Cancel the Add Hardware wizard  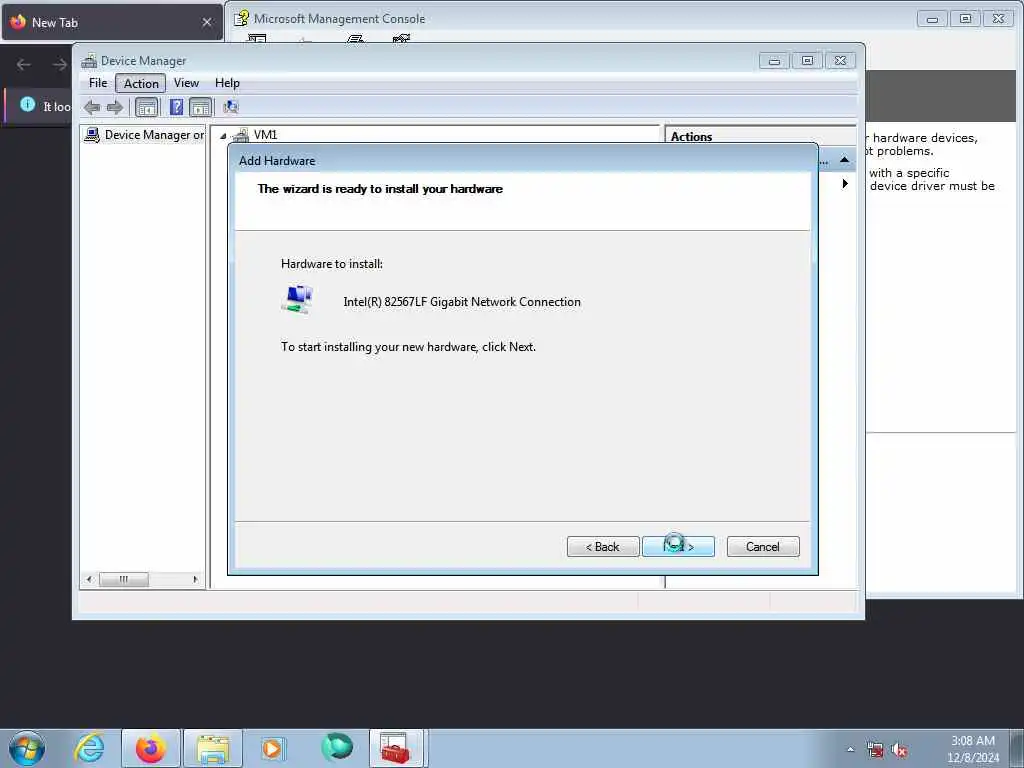click(x=763, y=547)
